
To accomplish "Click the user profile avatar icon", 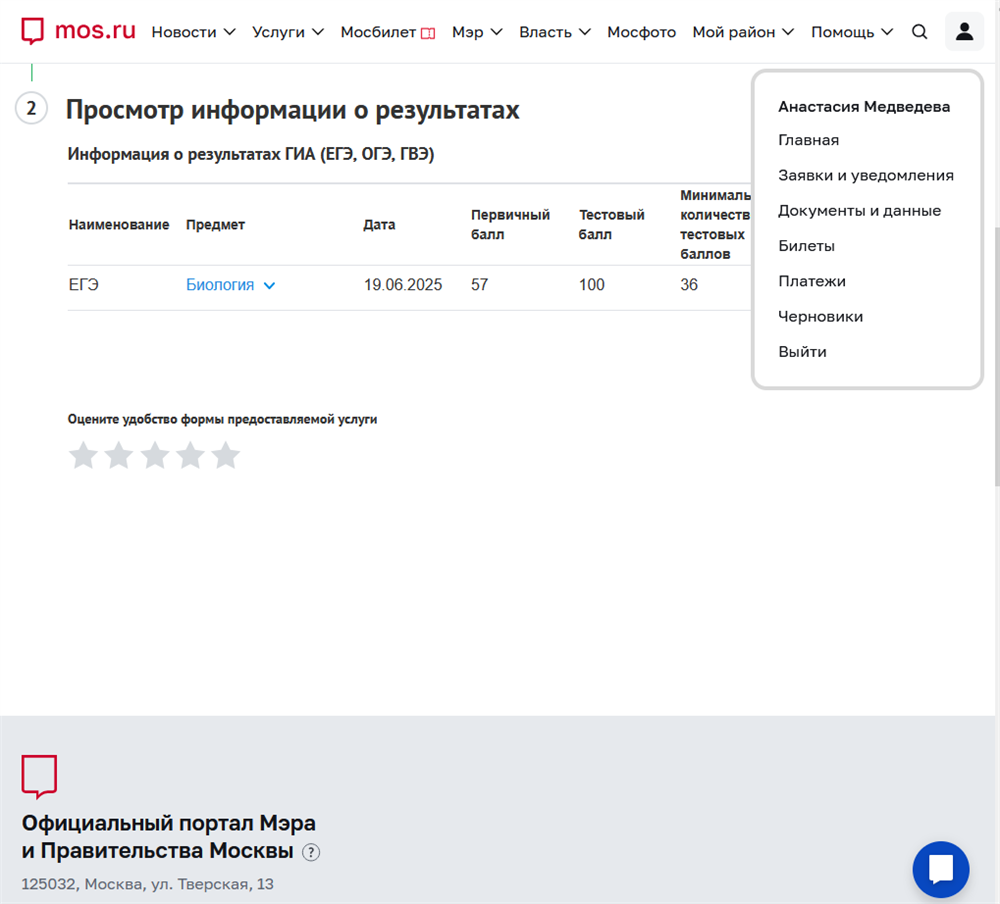I will [964, 32].
